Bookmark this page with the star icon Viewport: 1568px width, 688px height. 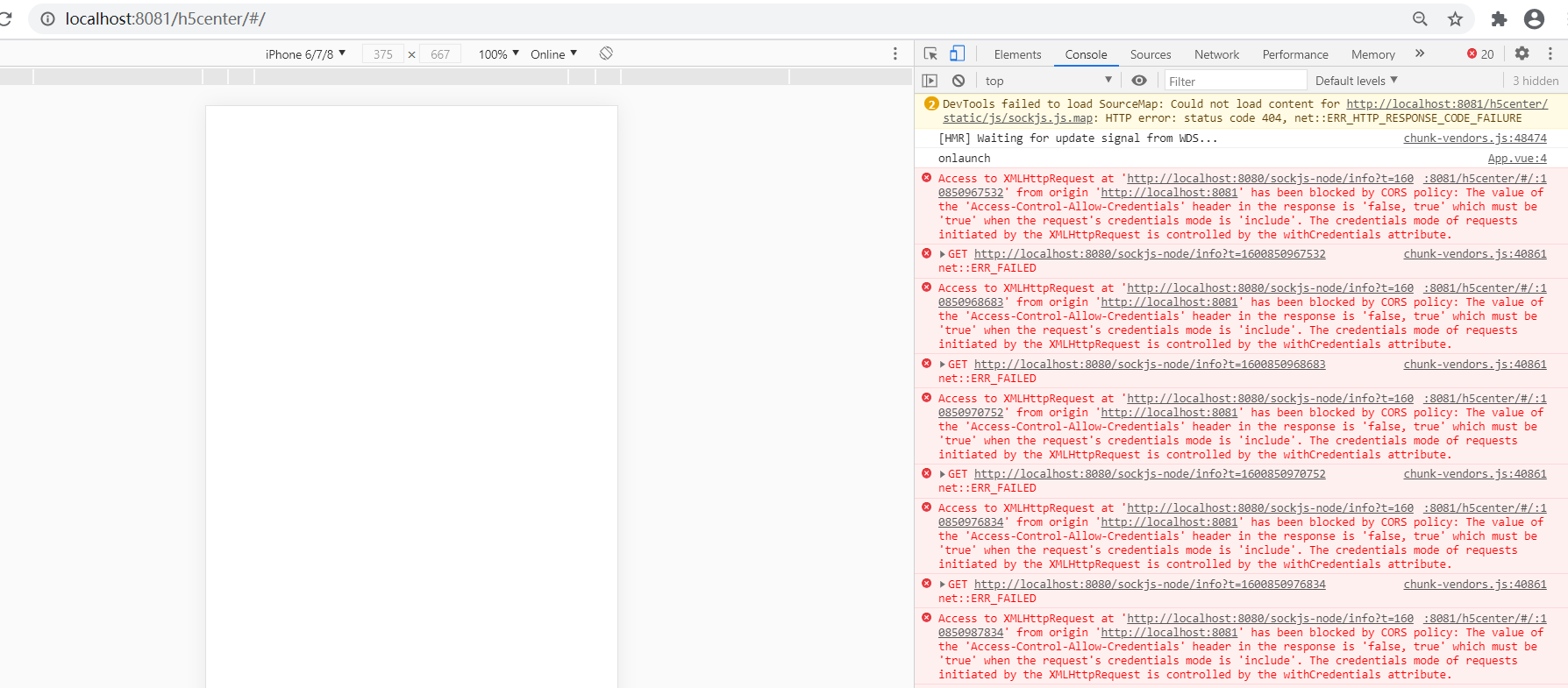point(1456,19)
